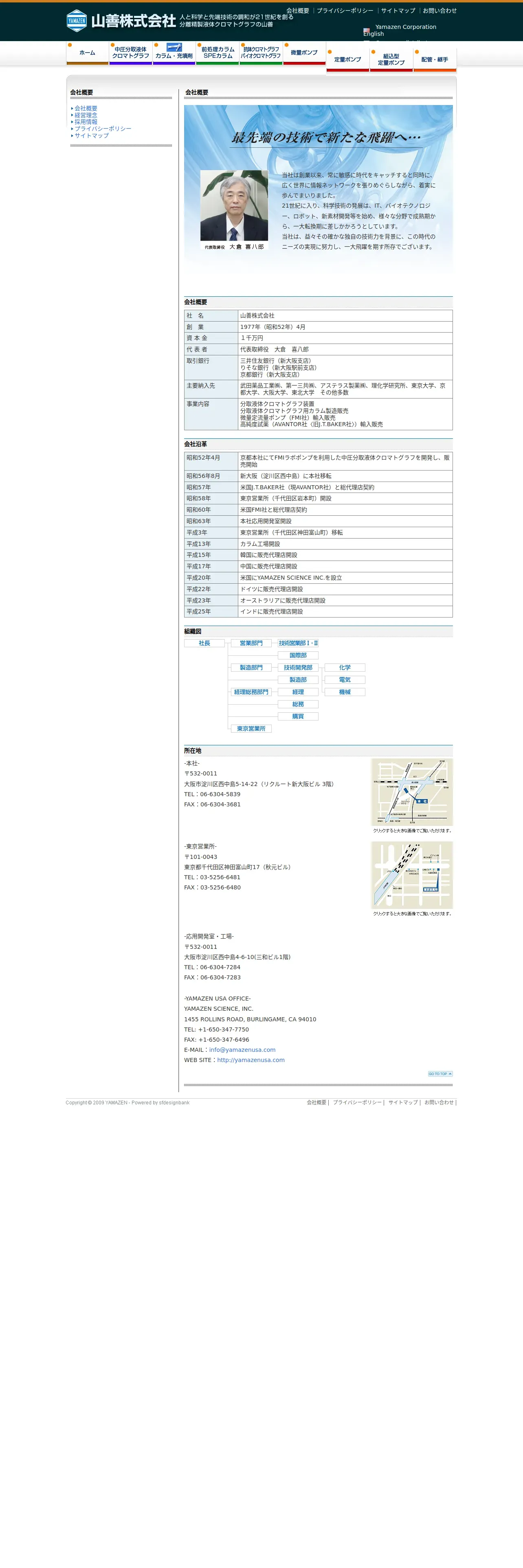Click the header お問い合わせ link

[x=439, y=11]
